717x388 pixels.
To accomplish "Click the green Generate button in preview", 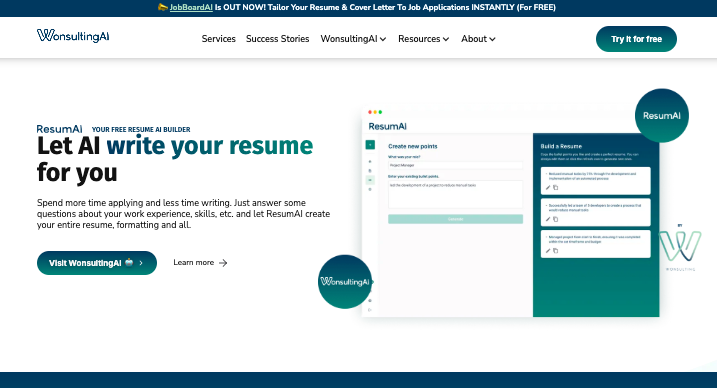I will [x=455, y=219].
